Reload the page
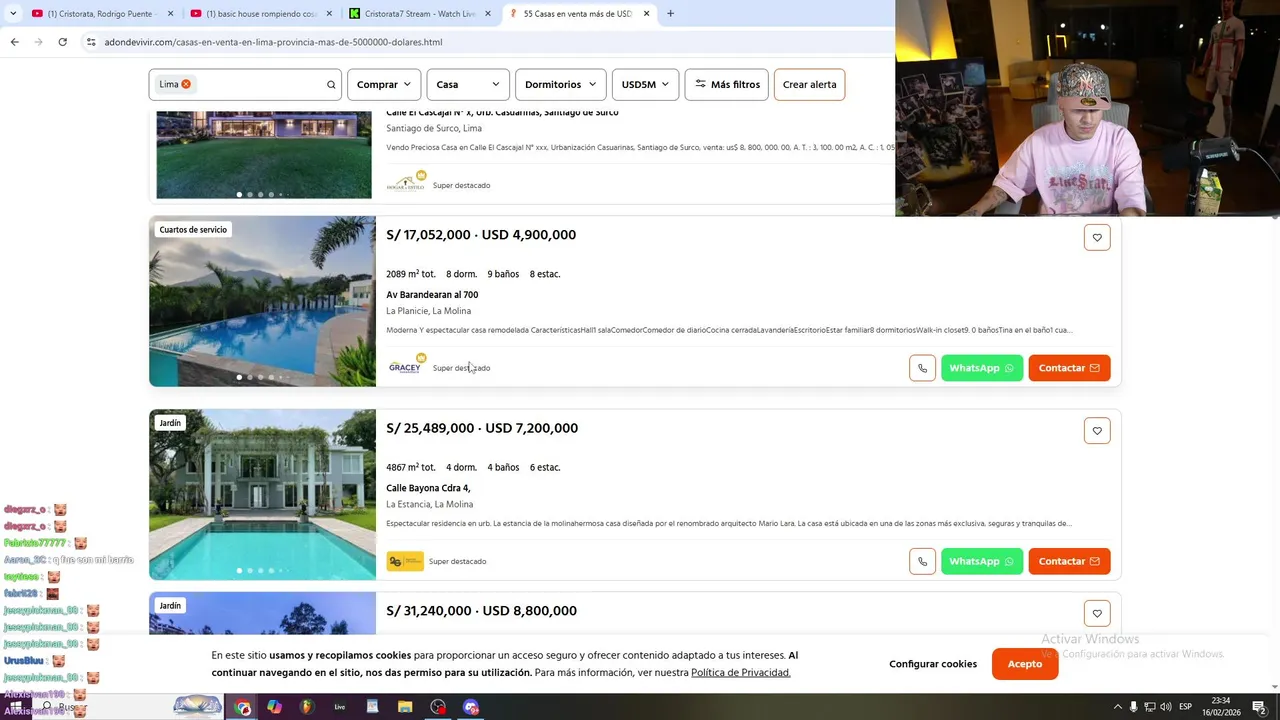This screenshot has width=1280, height=720. 62,42
